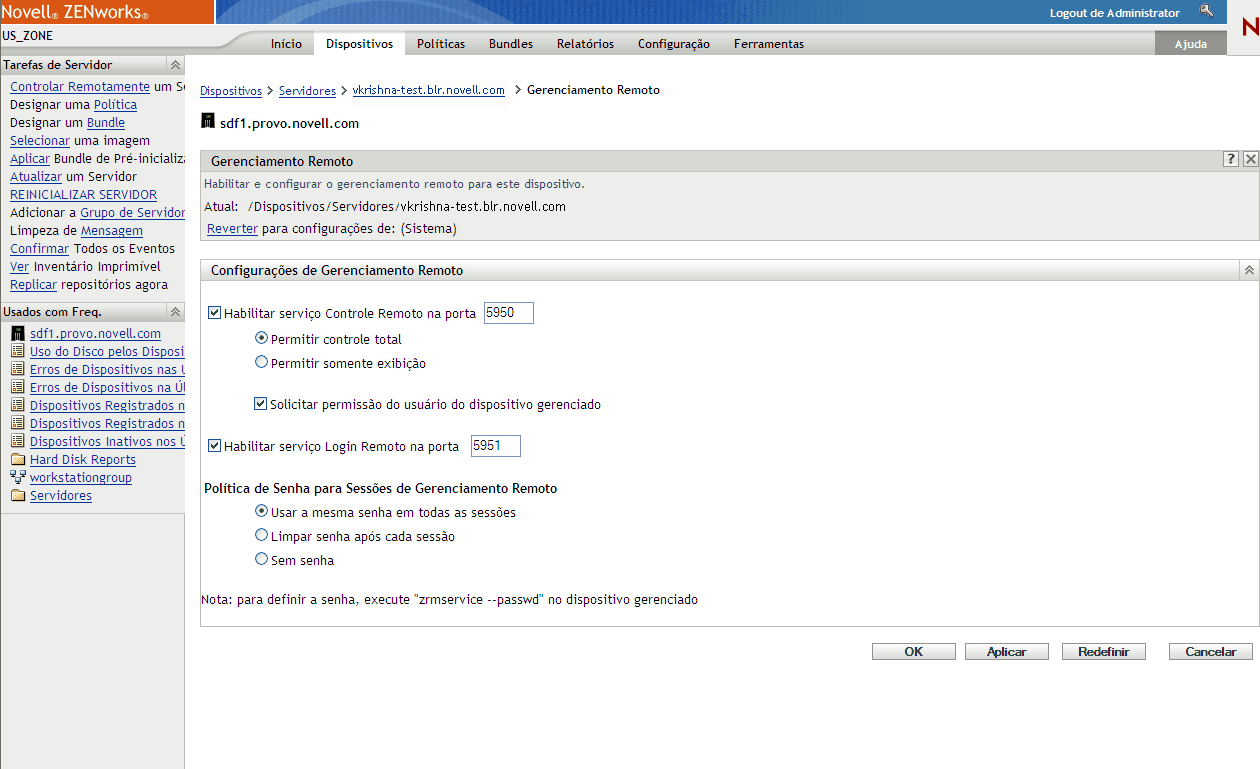Open the key icon beside Logout de Administrator
Image resolution: width=1260 pixels, height=769 pixels.
[1206, 12]
